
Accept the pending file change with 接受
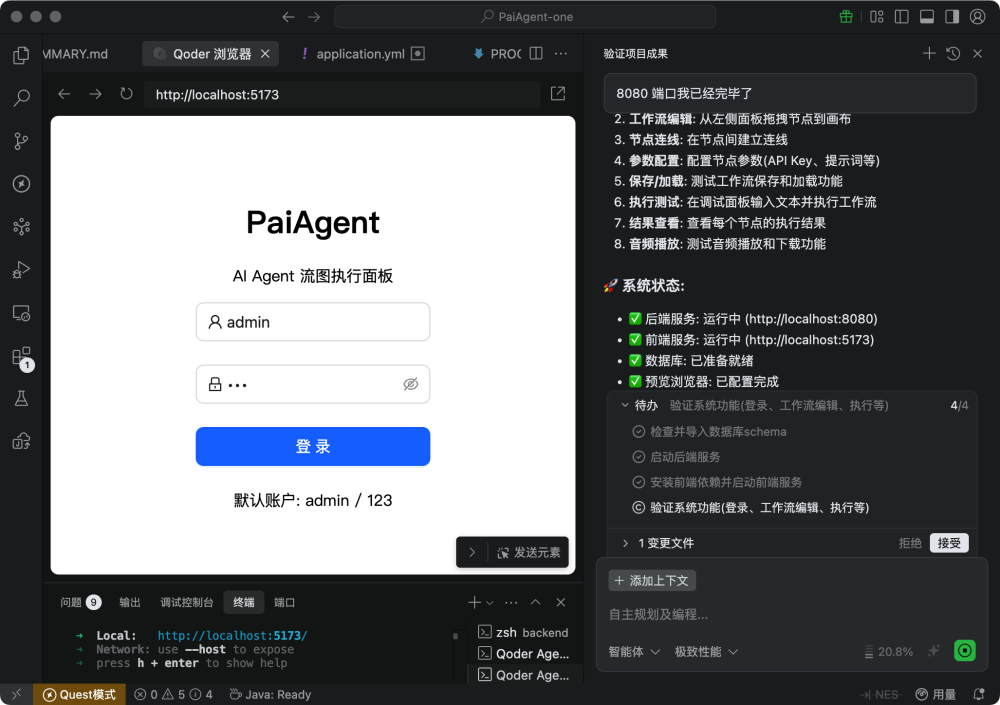point(948,543)
